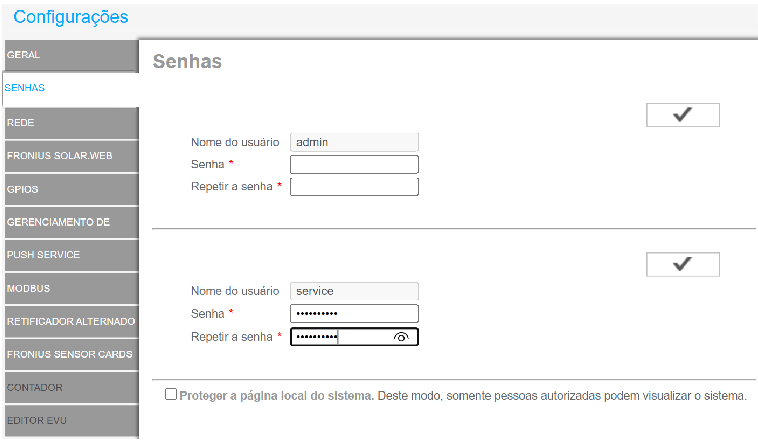Click the service username field
758x441 pixels.
click(x=354, y=291)
